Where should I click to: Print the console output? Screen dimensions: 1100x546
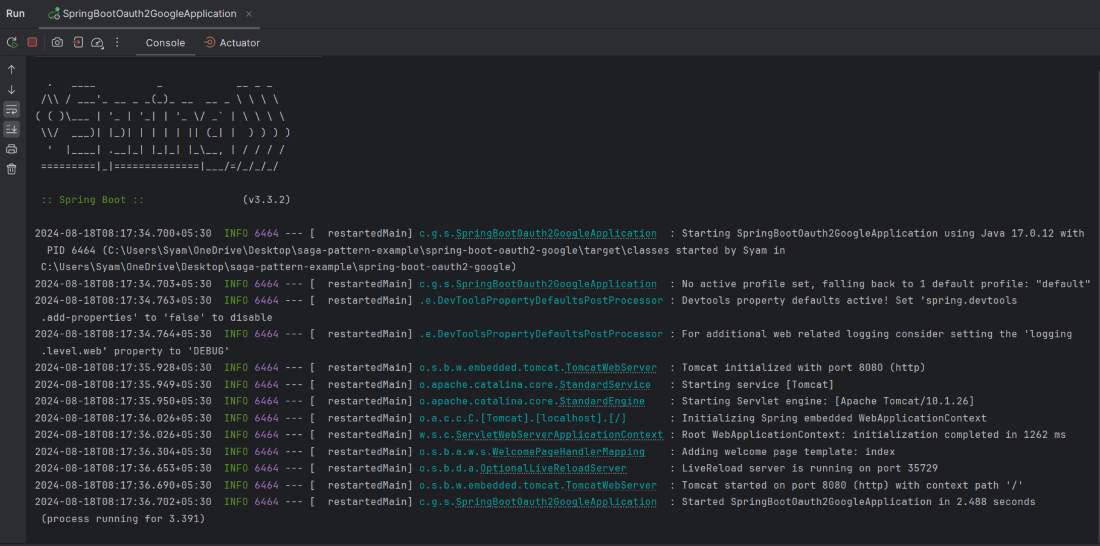click(11, 149)
